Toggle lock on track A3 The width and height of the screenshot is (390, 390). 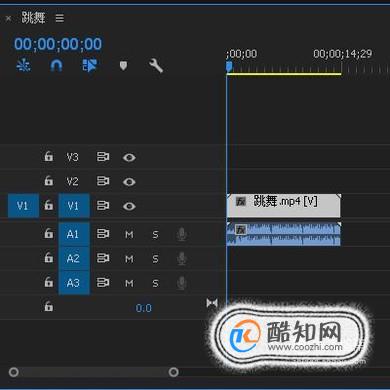coord(49,282)
